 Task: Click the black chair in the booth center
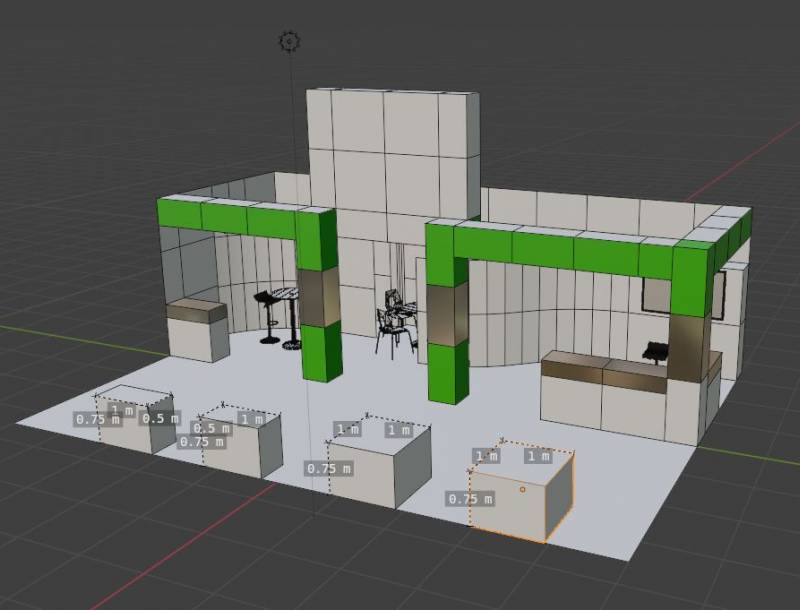point(395,325)
